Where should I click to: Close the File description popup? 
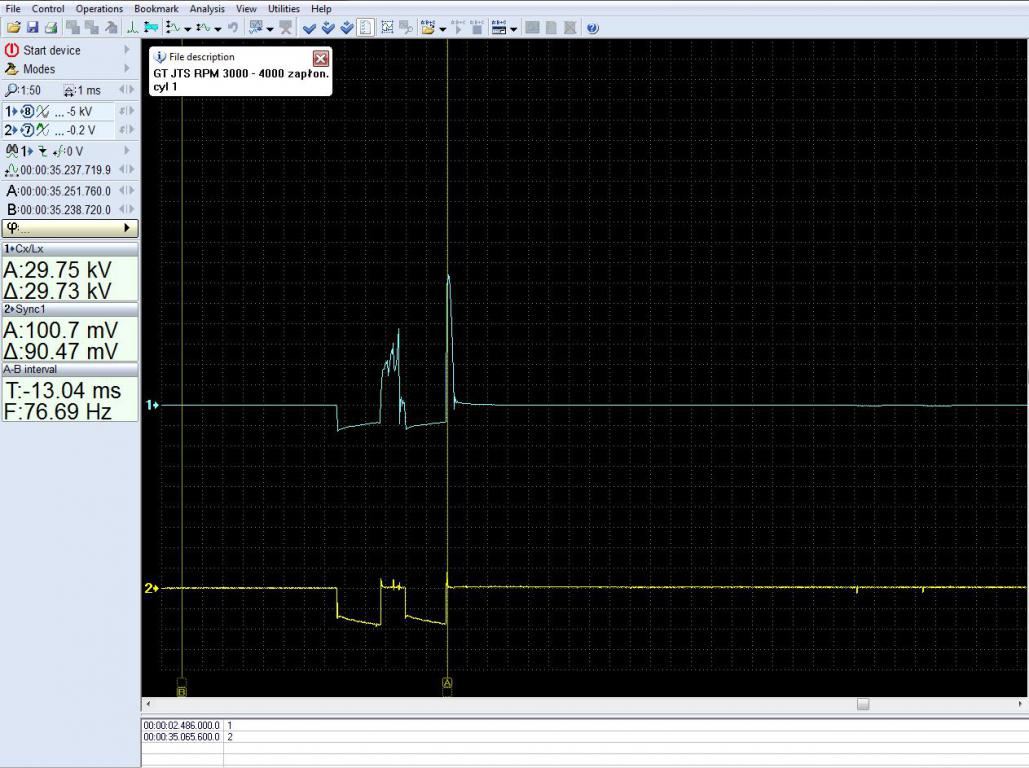321,58
